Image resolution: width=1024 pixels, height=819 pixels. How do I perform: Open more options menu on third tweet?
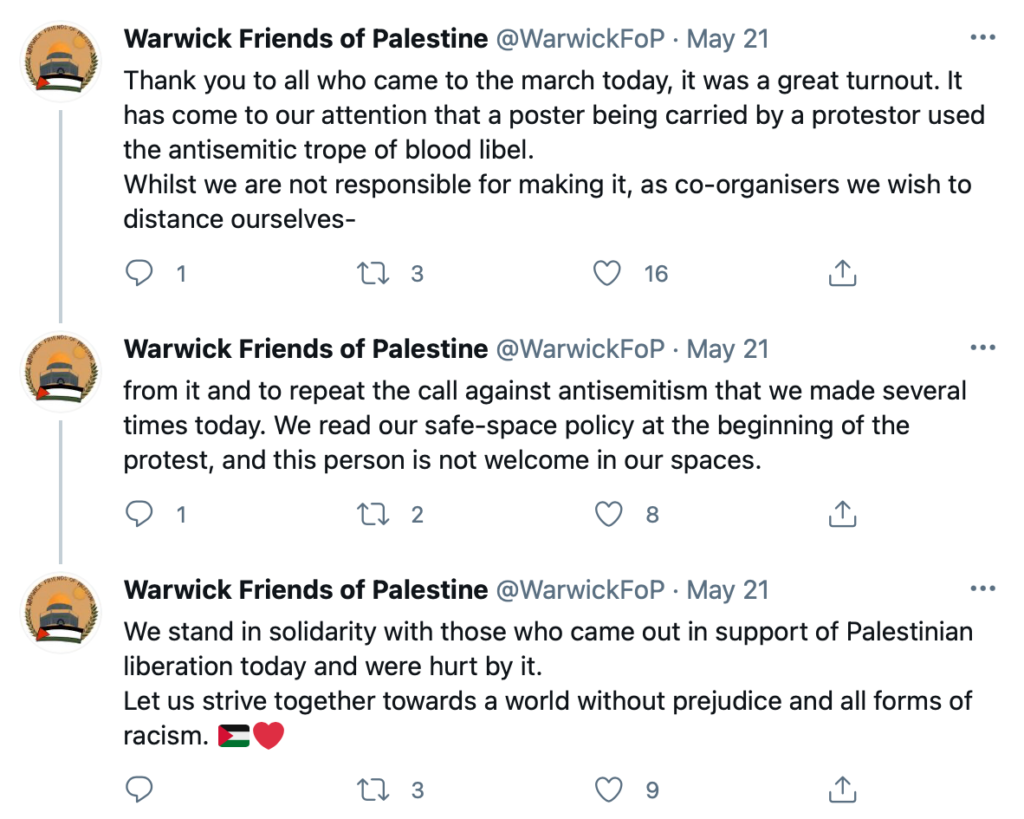983,588
